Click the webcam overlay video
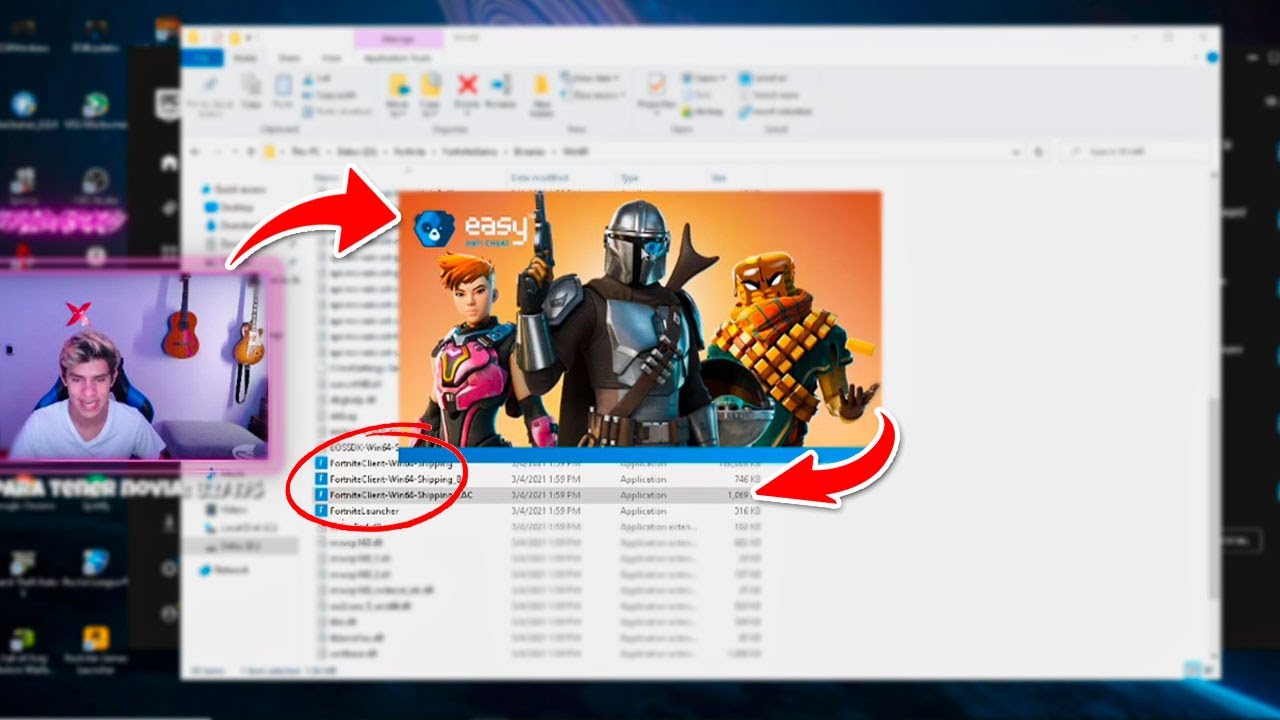This screenshot has height=720, width=1280. click(x=134, y=365)
